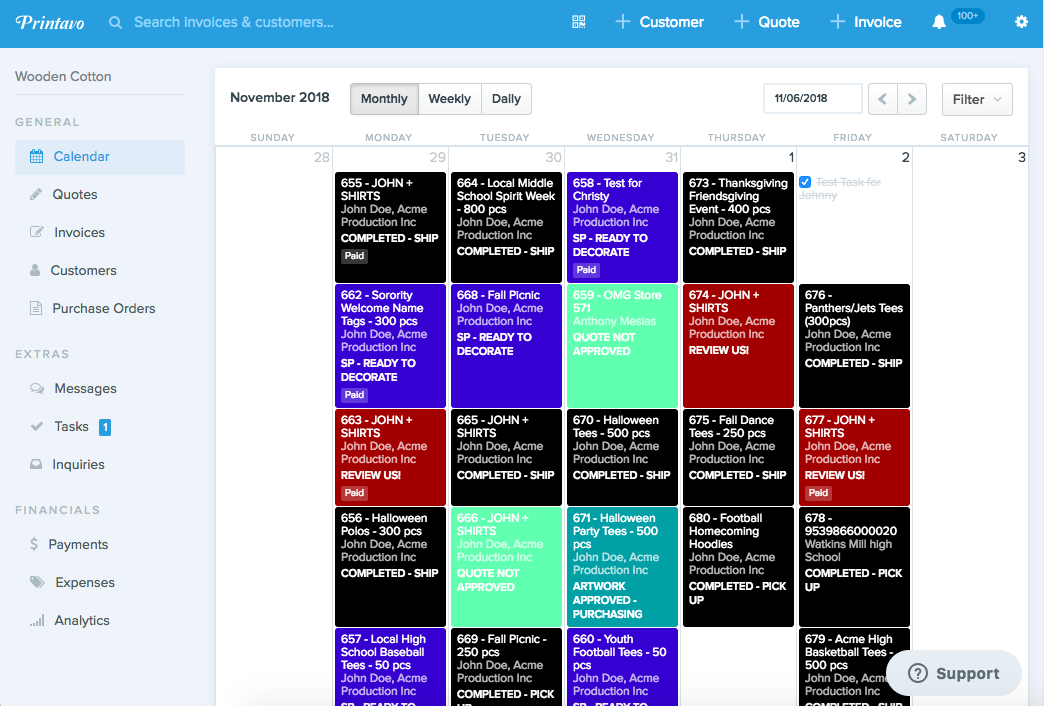Viewport: 1044px width, 706px height.
Task: Switch to Daily view
Action: tap(506, 99)
